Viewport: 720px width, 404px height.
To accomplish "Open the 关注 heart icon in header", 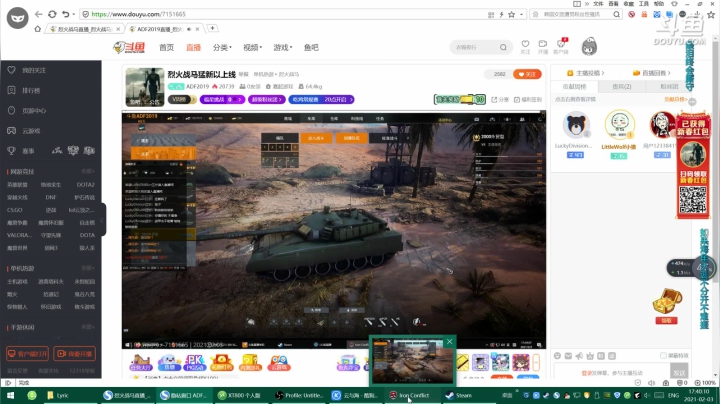I will point(525,44).
